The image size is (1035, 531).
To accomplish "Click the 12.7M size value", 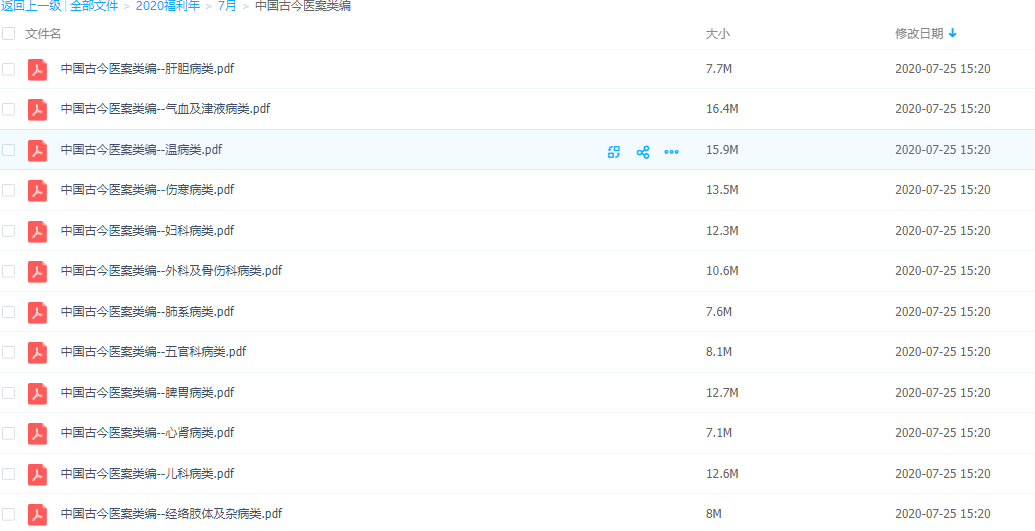I will point(722,393).
